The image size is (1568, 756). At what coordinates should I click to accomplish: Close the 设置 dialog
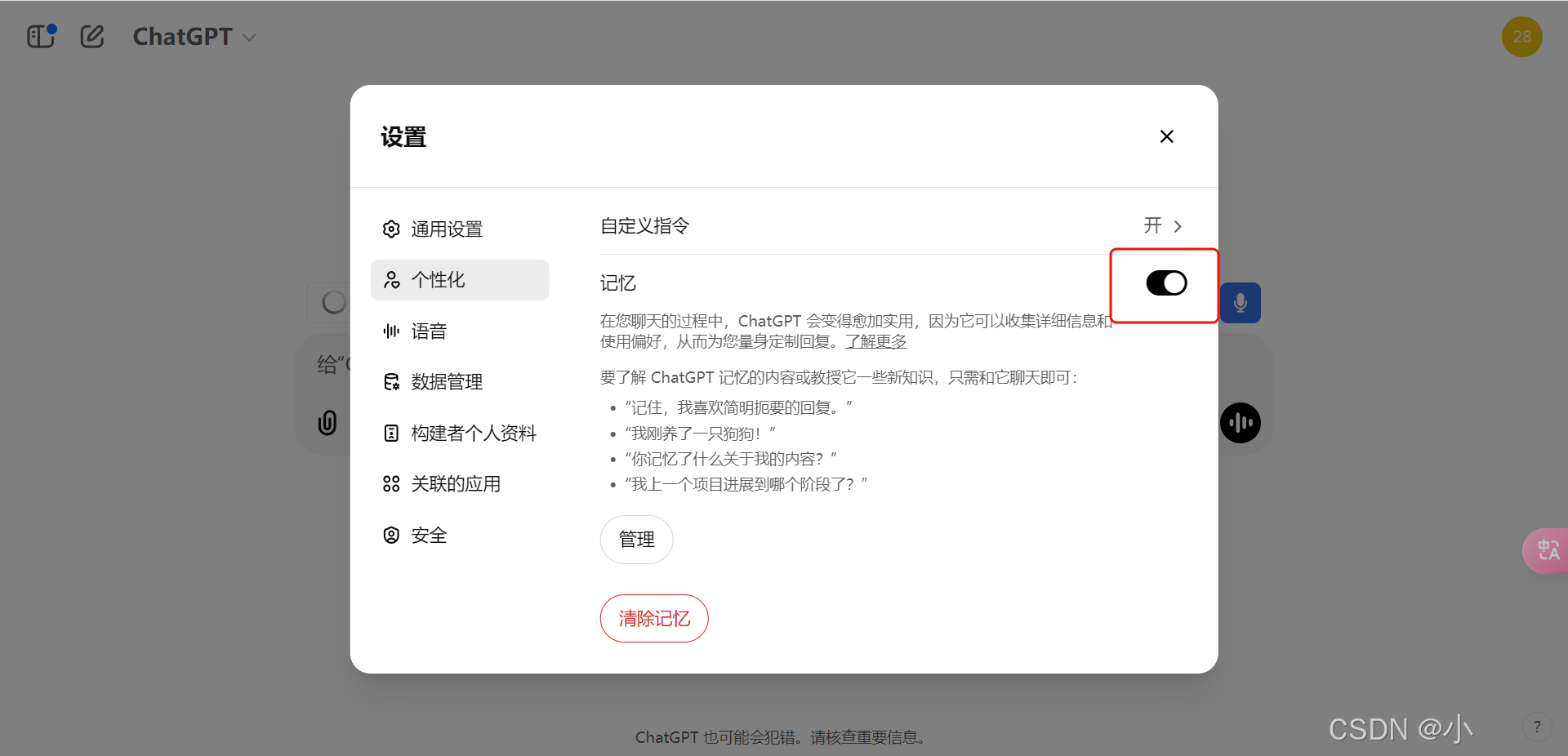coord(1166,136)
